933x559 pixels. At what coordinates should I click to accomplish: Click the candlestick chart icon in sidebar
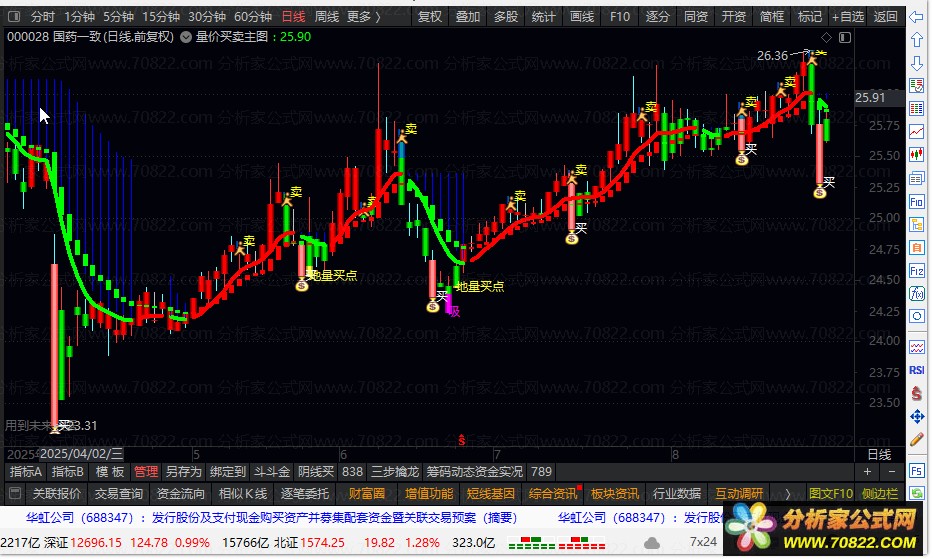click(x=917, y=155)
